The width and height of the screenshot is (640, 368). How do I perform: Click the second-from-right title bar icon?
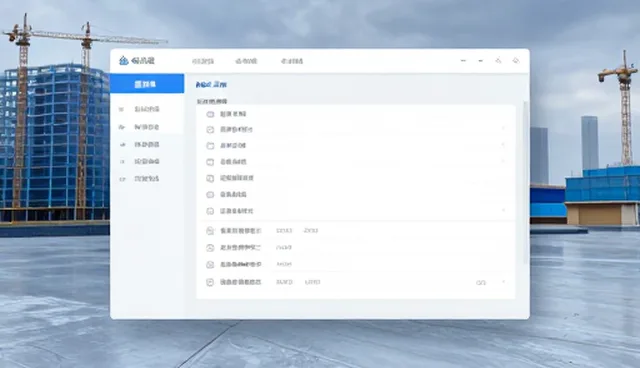tap(498, 60)
